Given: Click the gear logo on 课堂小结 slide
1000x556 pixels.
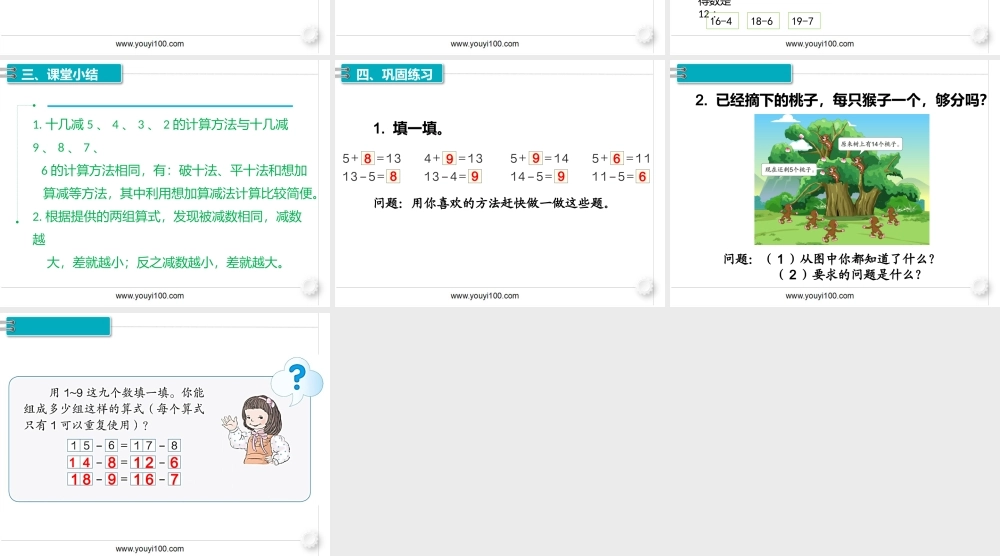Looking at the screenshot, I should coord(311,288).
